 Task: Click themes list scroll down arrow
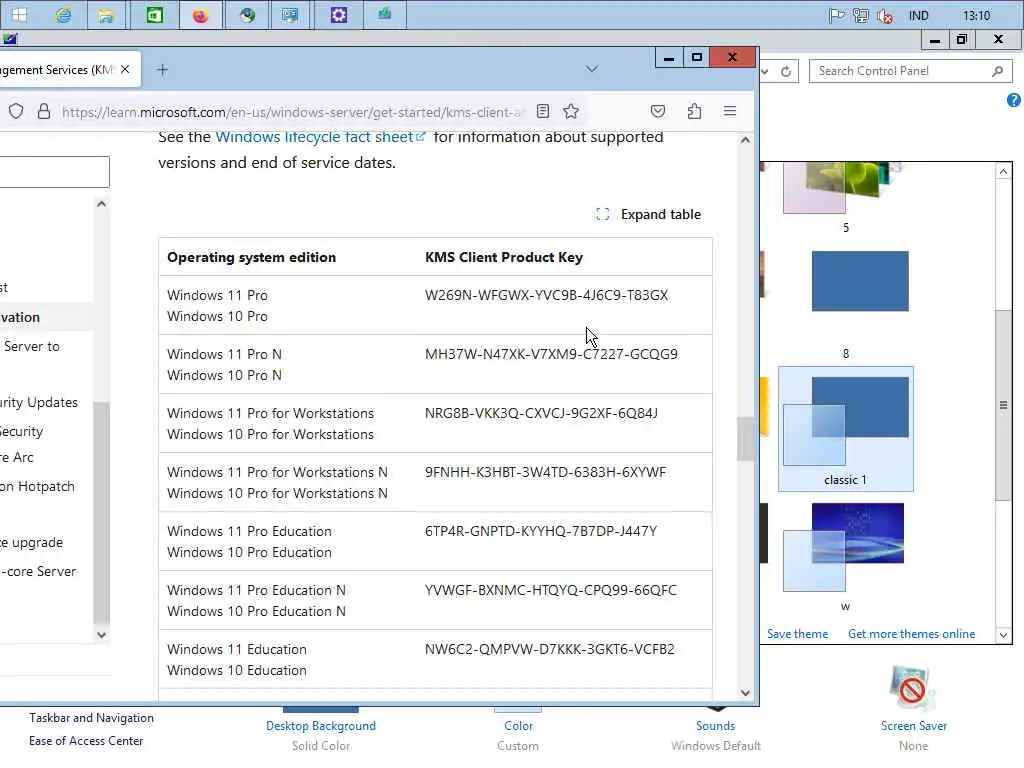click(x=1003, y=635)
